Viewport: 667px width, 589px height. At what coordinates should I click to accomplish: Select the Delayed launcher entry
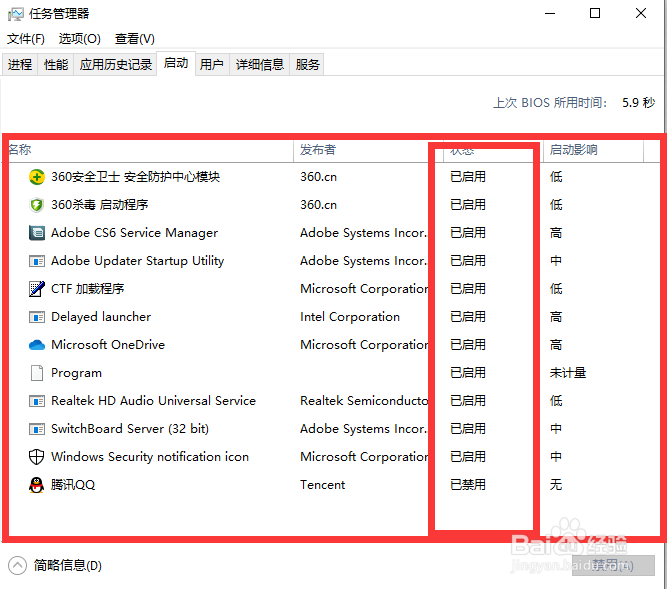pos(334,317)
